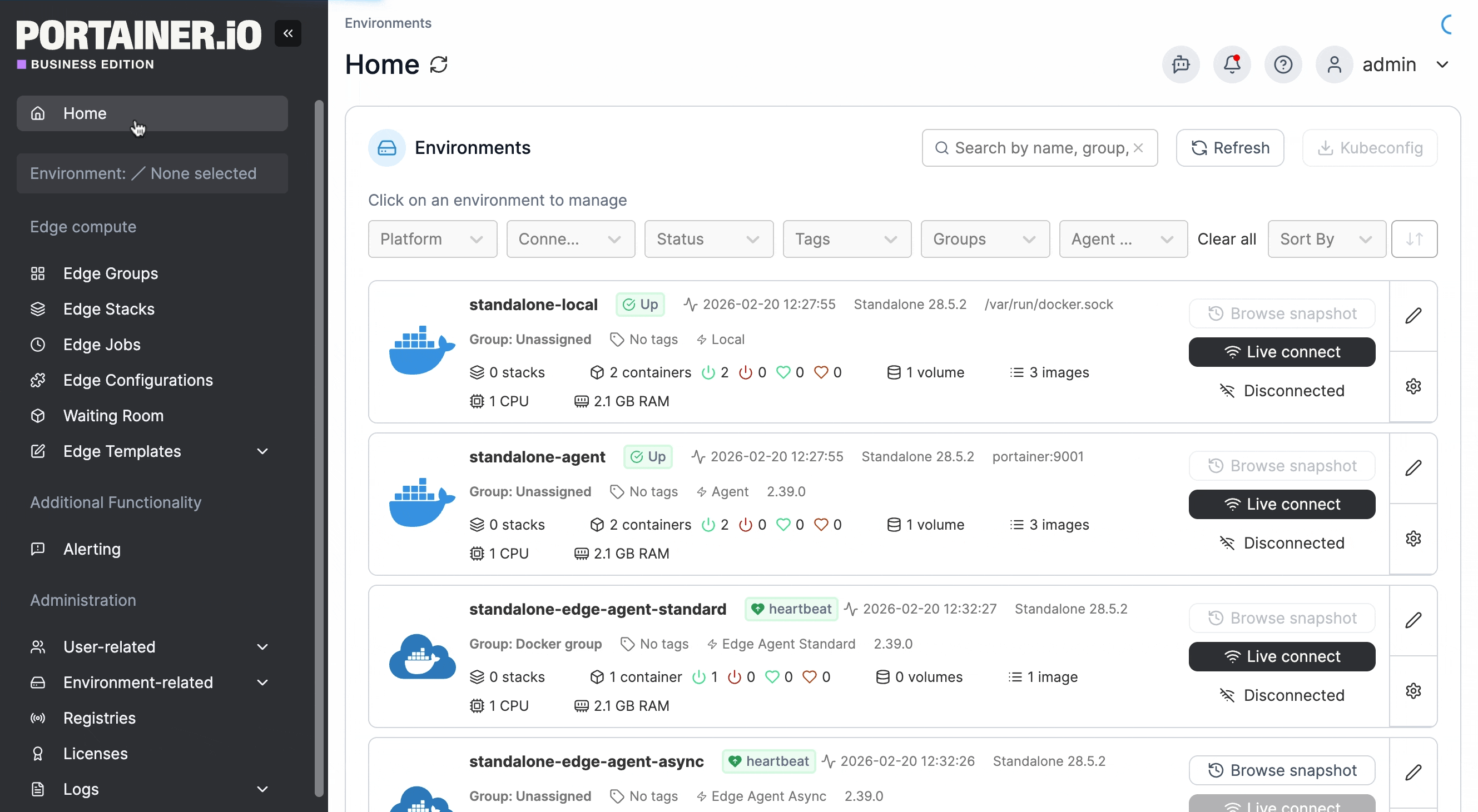Click Clear all filters link
Screen dimensions: 1478x812
tap(1226, 239)
